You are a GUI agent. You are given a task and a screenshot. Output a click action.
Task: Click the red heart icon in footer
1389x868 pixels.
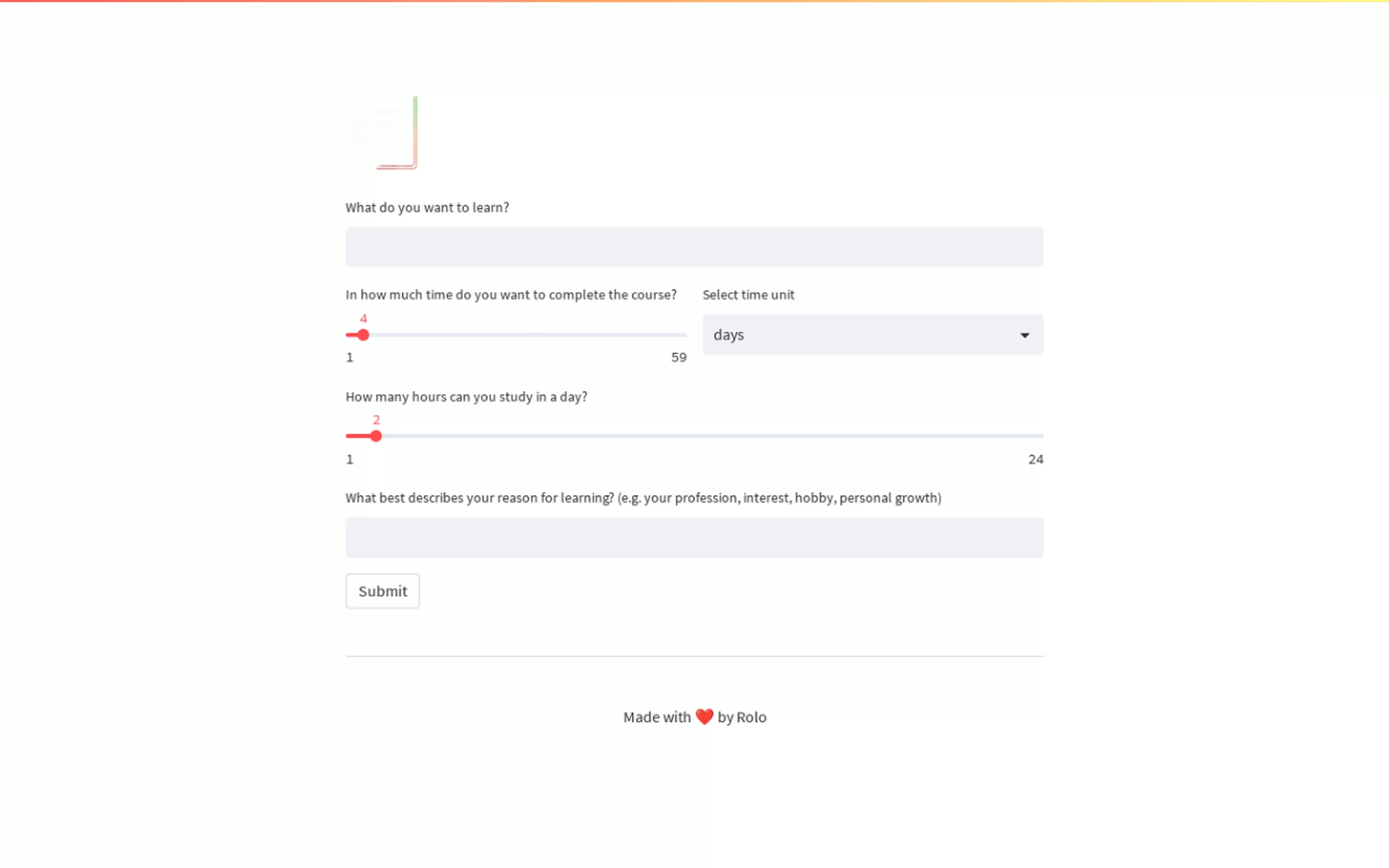click(x=704, y=717)
